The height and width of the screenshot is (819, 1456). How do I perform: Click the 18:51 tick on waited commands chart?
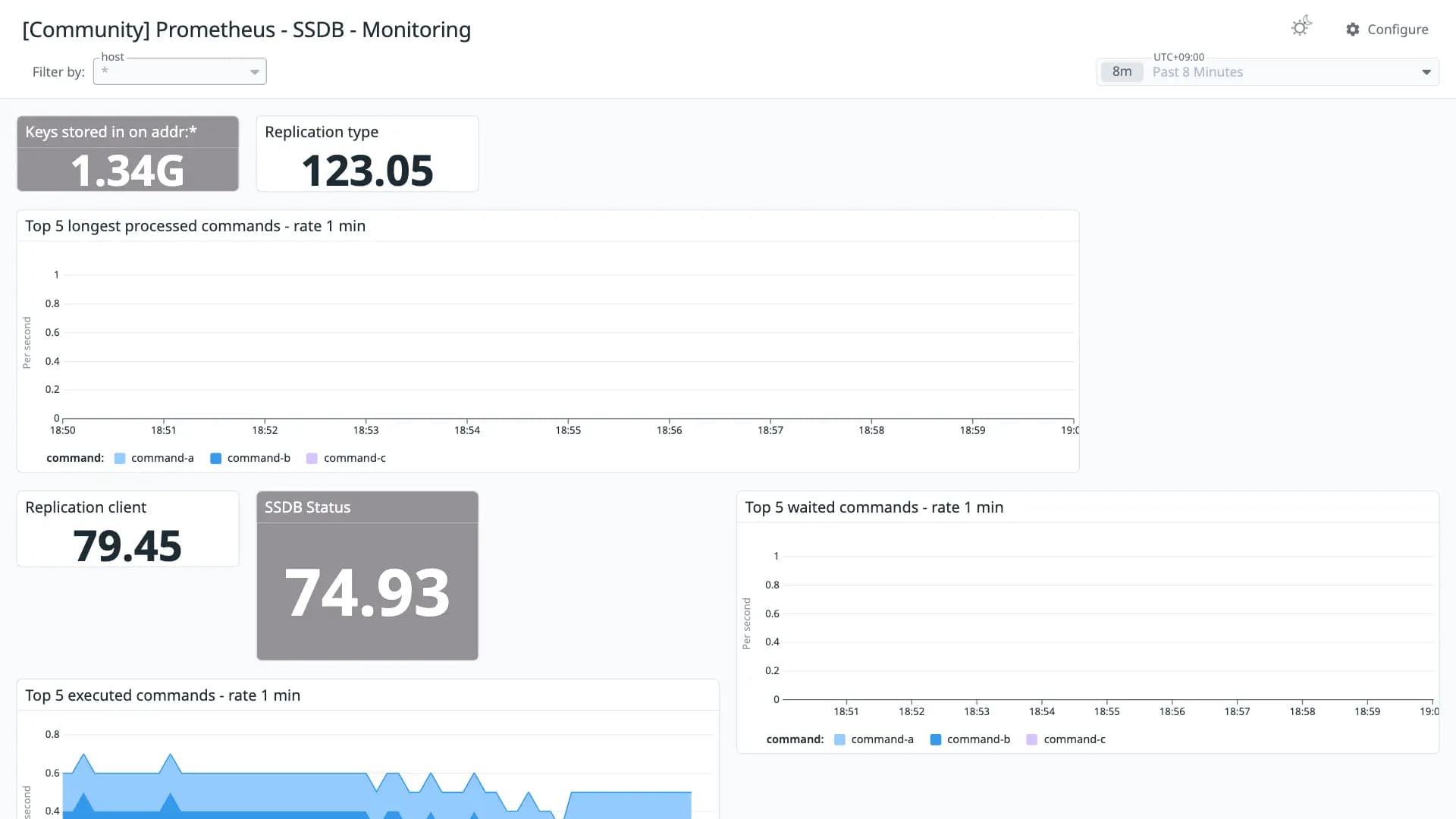[x=846, y=711]
